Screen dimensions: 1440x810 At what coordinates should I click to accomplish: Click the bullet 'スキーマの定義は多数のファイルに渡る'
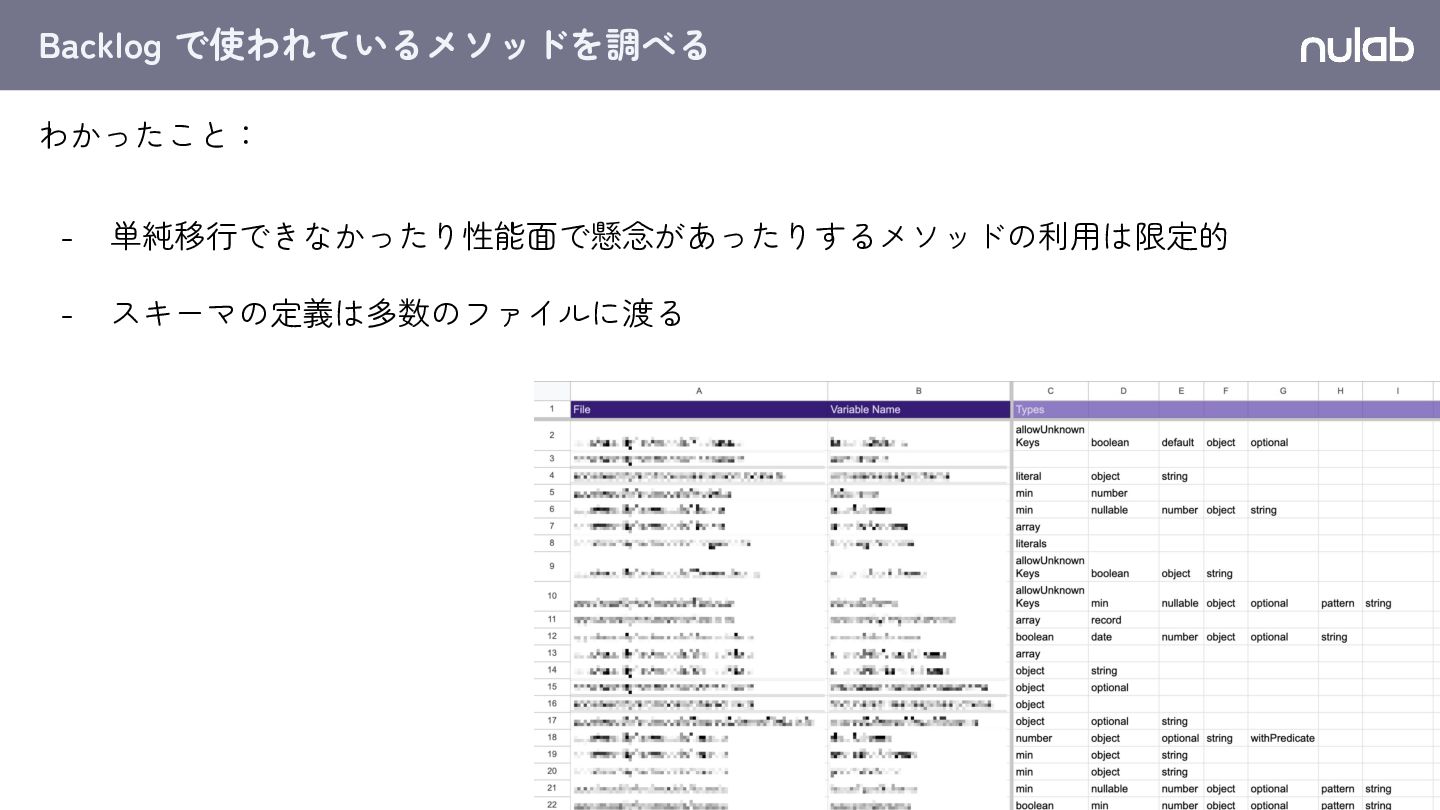pos(397,313)
